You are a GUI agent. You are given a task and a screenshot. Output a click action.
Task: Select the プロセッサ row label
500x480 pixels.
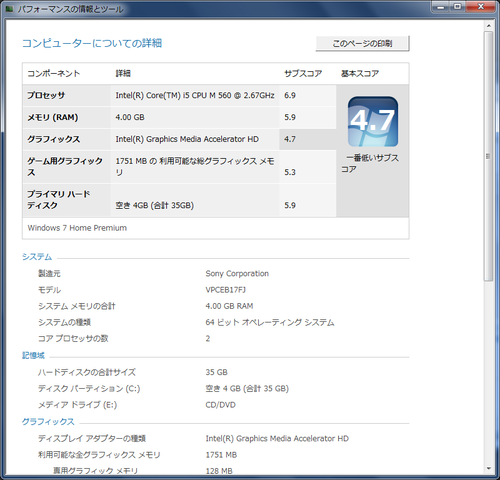[46, 95]
